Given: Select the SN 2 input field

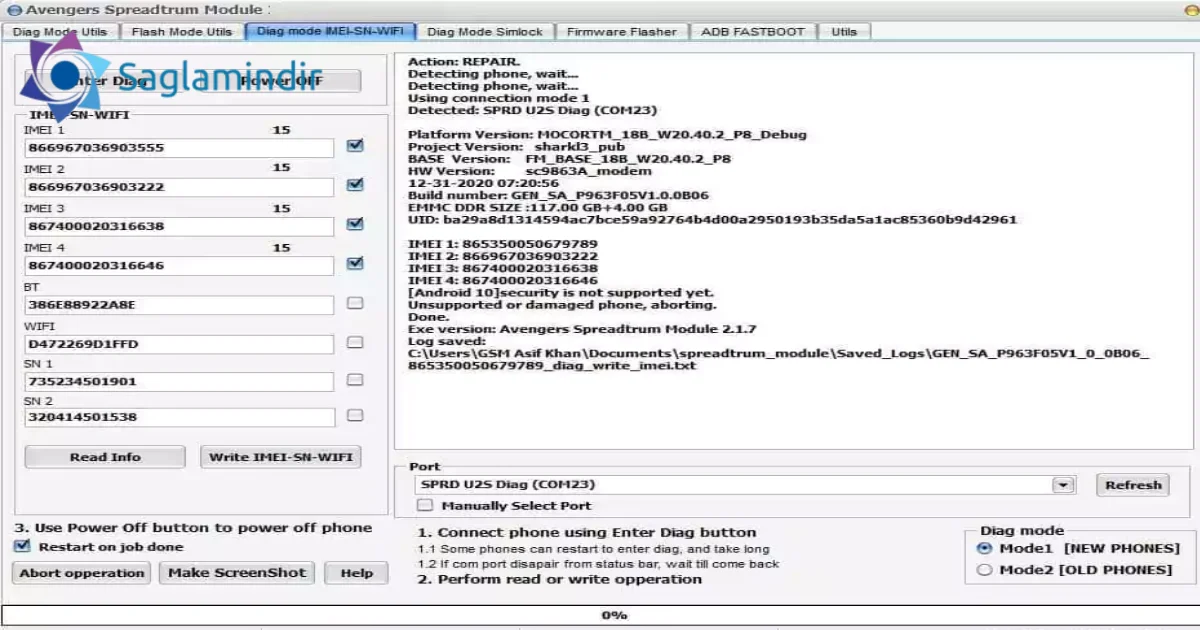Looking at the screenshot, I should (179, 417).
